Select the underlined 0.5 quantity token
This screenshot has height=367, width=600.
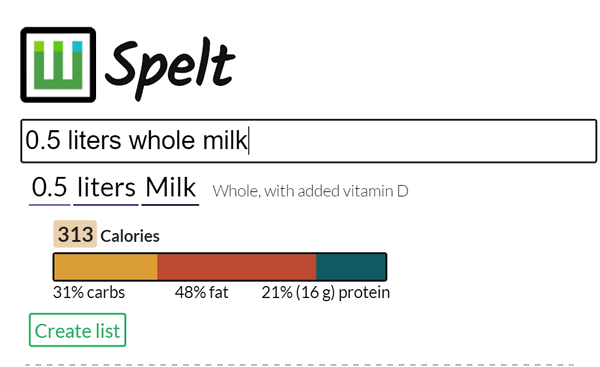point(50,188)
